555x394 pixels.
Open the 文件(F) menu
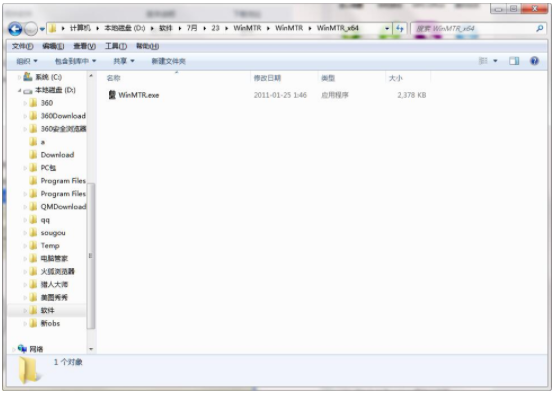[22, 46]
